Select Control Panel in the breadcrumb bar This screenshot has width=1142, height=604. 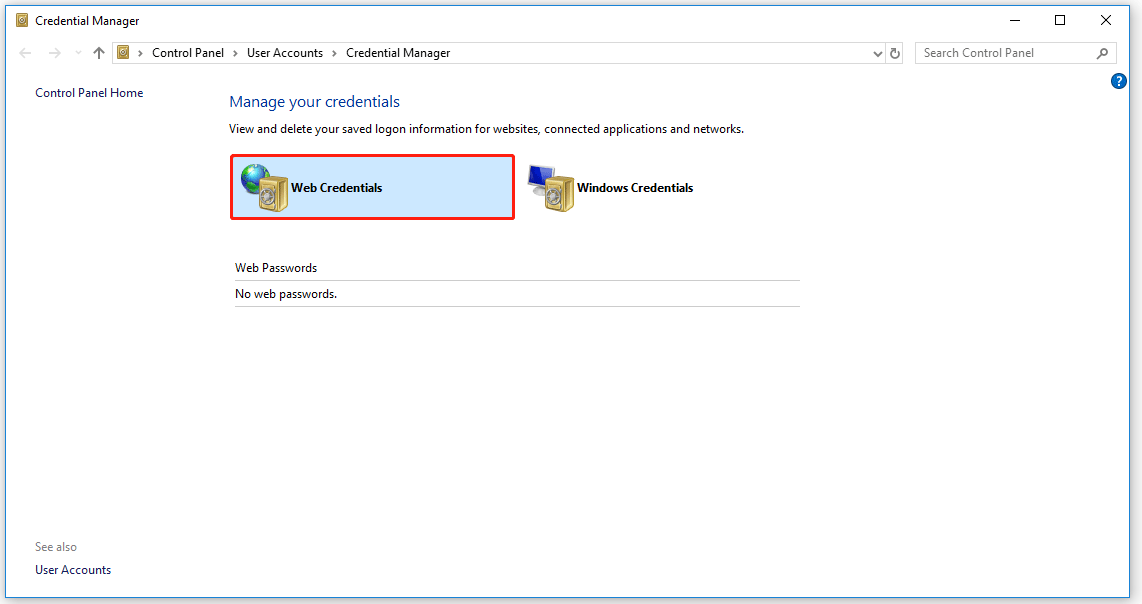[188, 52]
